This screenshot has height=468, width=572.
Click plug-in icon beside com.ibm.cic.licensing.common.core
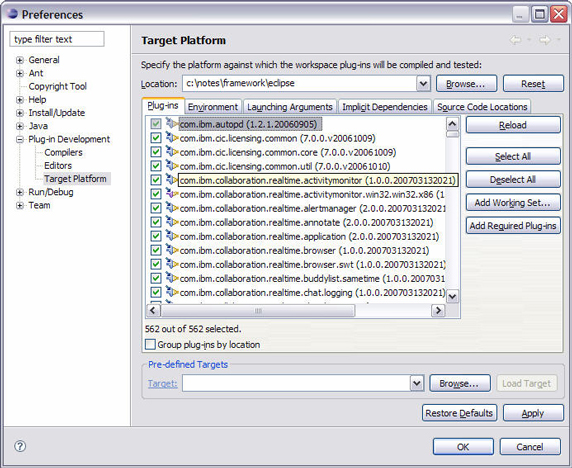[x=172, y=152]
